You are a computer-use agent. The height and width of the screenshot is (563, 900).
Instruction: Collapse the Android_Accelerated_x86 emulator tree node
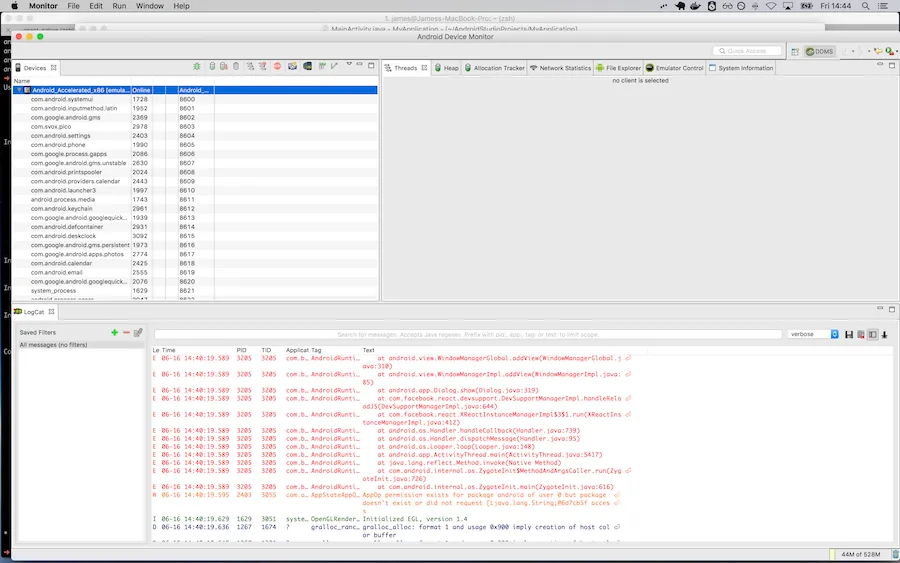tap(19, 90)
